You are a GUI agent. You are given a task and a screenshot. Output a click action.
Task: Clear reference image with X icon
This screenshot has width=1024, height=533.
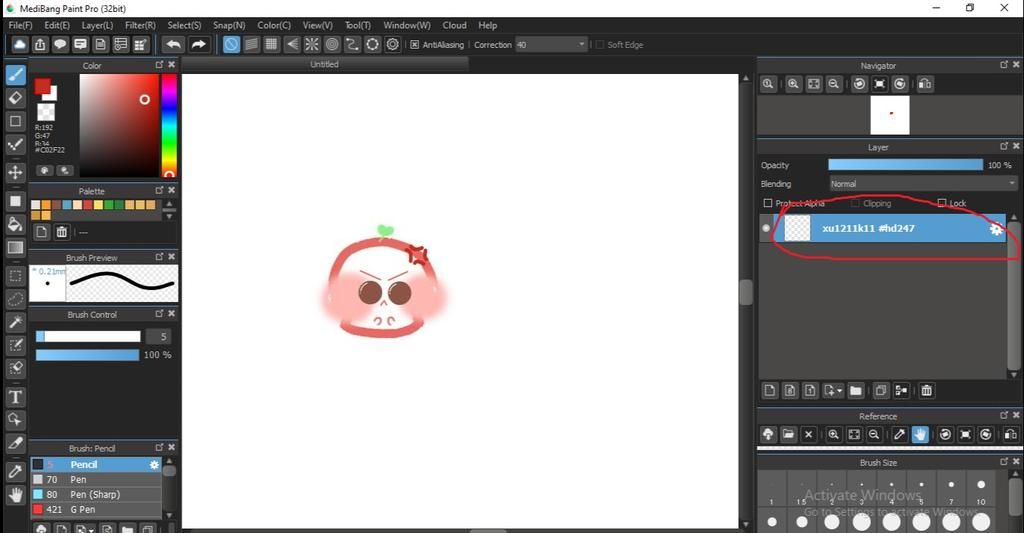tap(808, 434)
